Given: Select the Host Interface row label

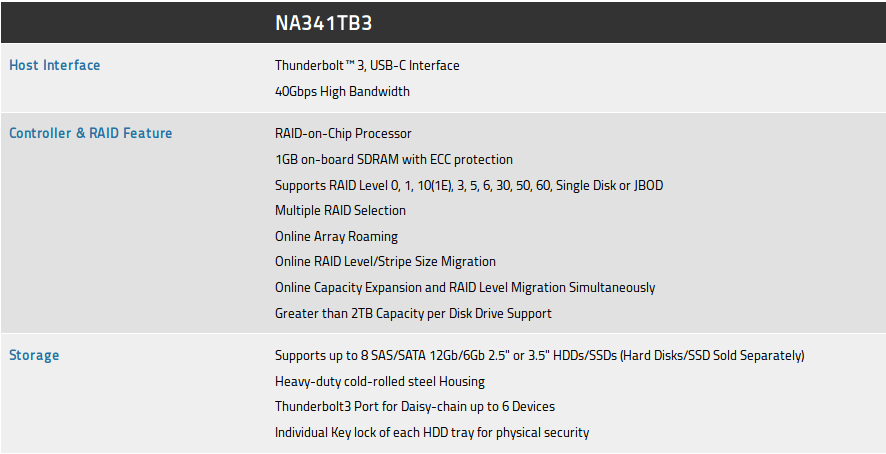Looking at the screenshot, I should (55, 65).
